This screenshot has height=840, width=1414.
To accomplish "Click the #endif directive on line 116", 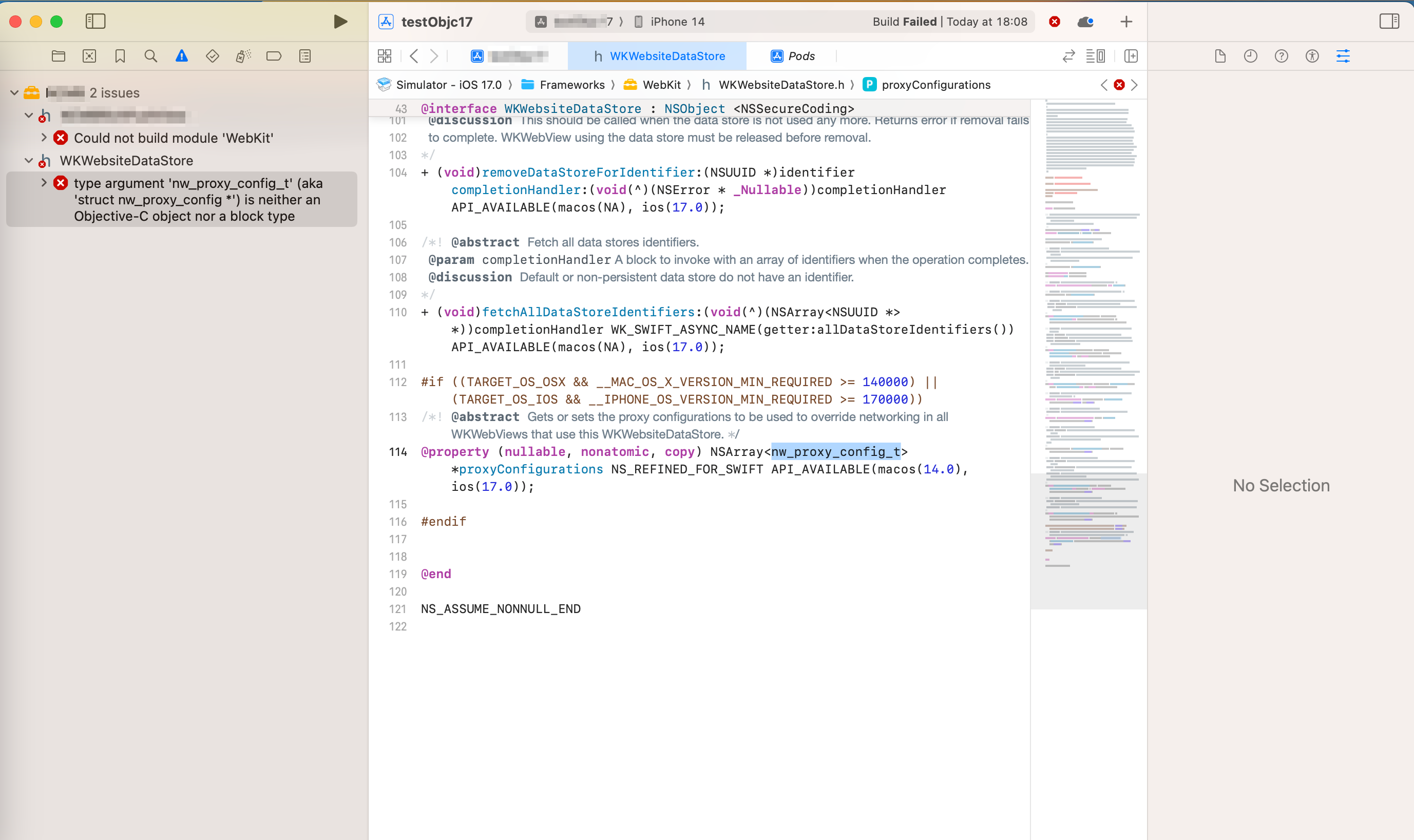I will tap(443, 521).
